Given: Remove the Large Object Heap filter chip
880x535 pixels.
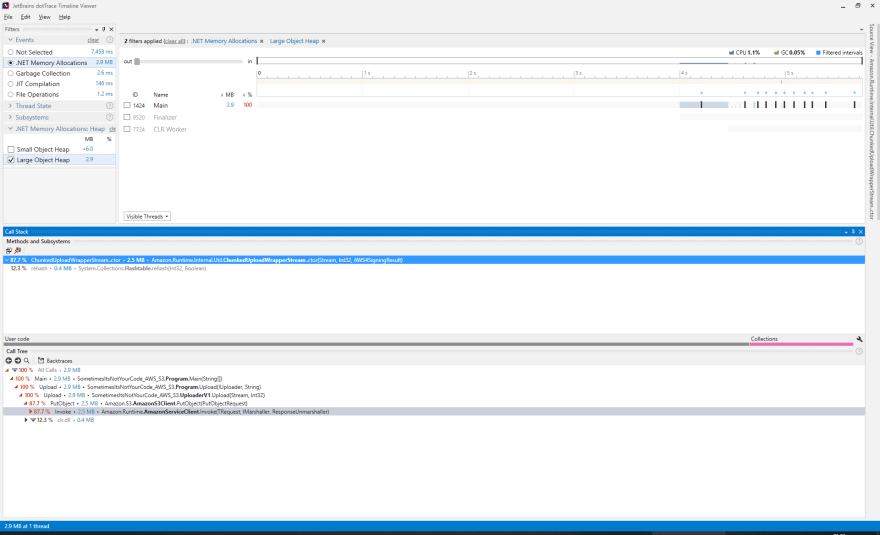Looking at the screenshot, I should coord(323,41).
